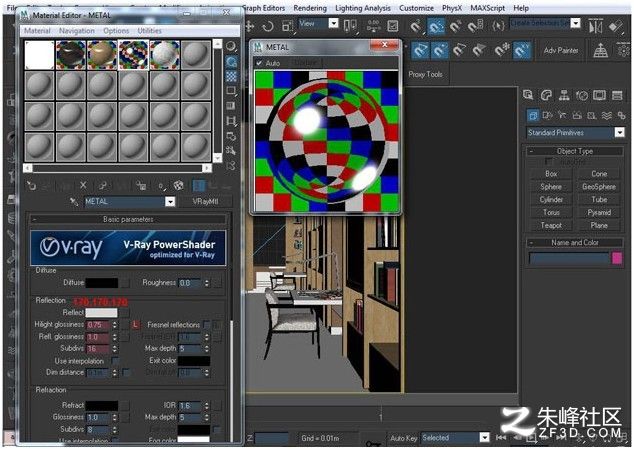Open the Selected key filter dropdown
Viewport: 634px width, 449px height.
[x=484, y=438]
